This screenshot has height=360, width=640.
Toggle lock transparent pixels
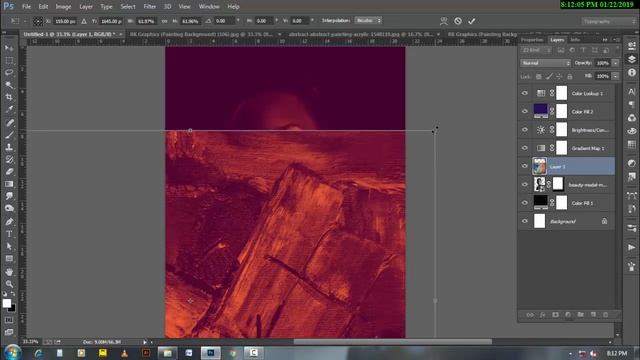(539, 76)
